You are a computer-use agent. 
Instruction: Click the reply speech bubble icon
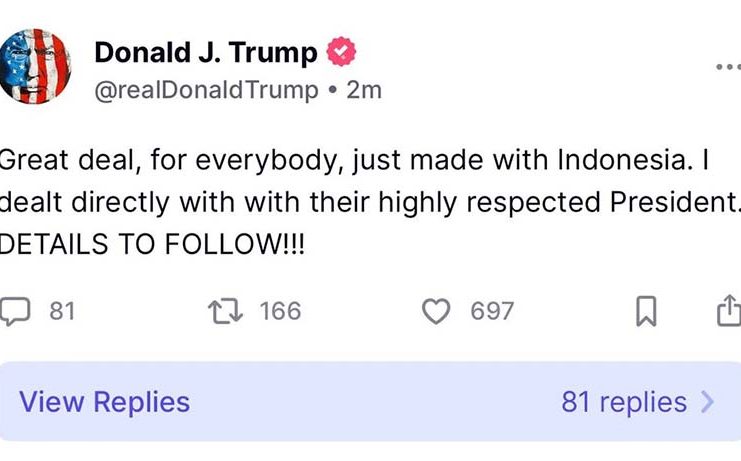click(16, 312)
